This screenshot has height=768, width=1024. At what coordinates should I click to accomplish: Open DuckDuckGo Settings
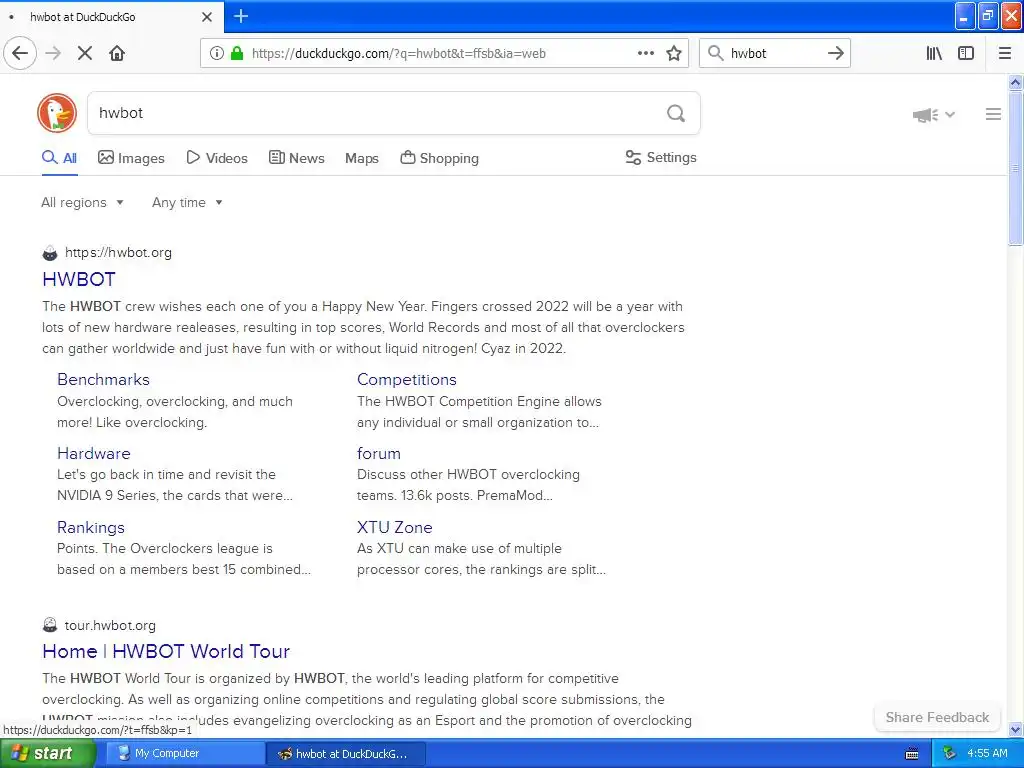click(661, 157)
